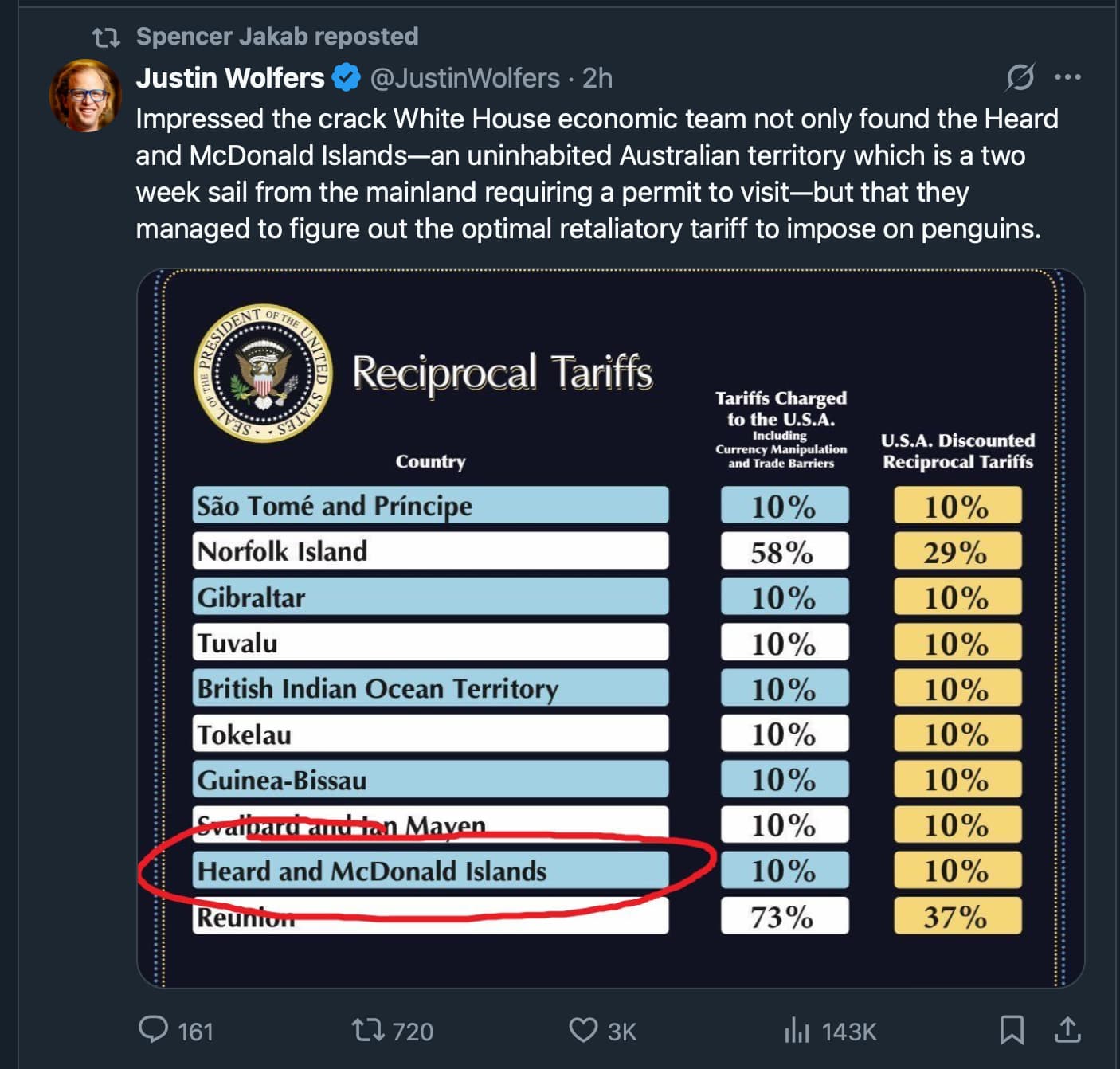The height and width of the screenshot is (1069, 1120).
Task: Click the blue verified badge
Action: point(347,78)
